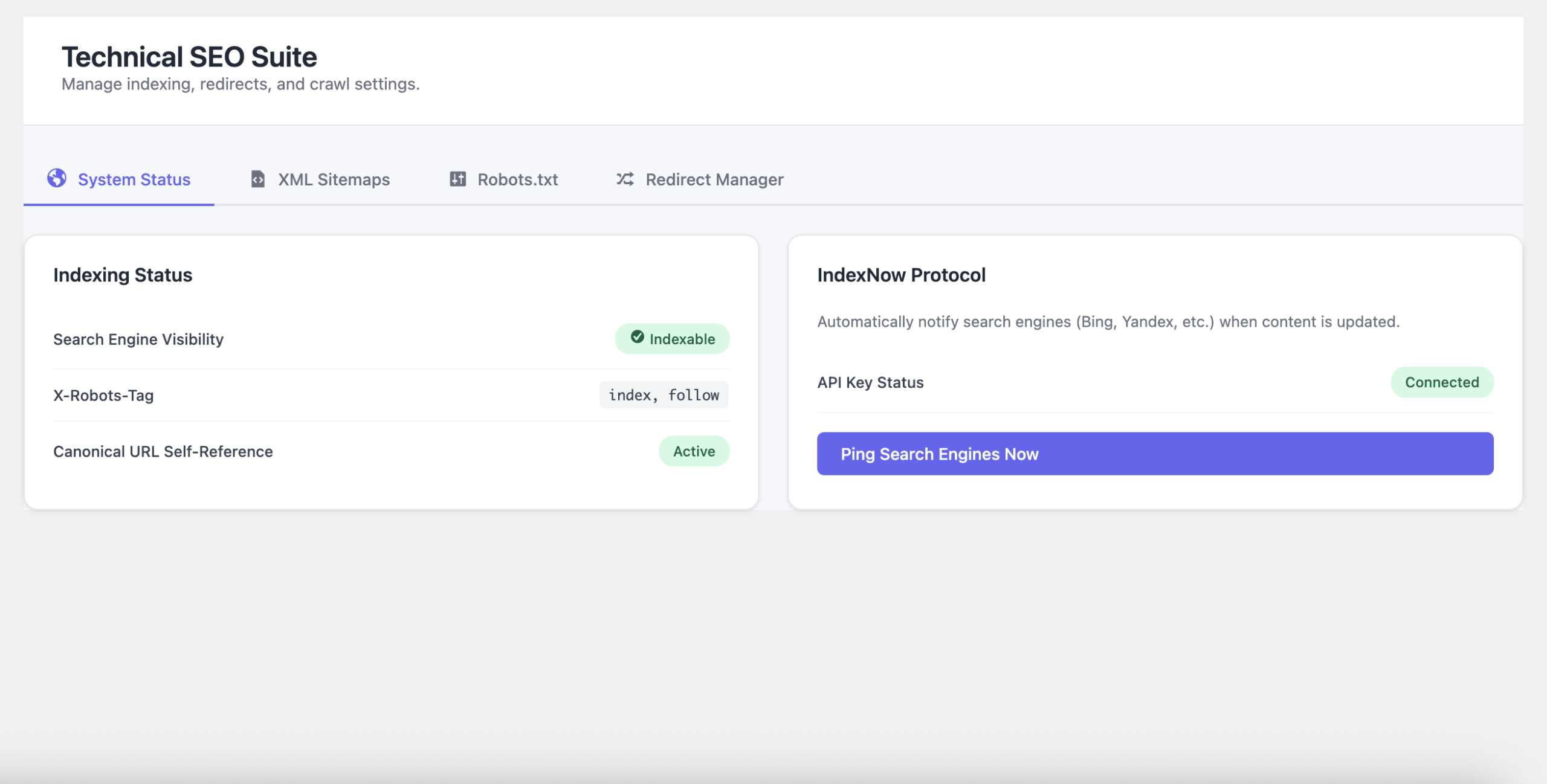Click the Connected API key badge
Image resolution: width=1547 pixels, height=784 pixels.
(x=1441, y=382)
